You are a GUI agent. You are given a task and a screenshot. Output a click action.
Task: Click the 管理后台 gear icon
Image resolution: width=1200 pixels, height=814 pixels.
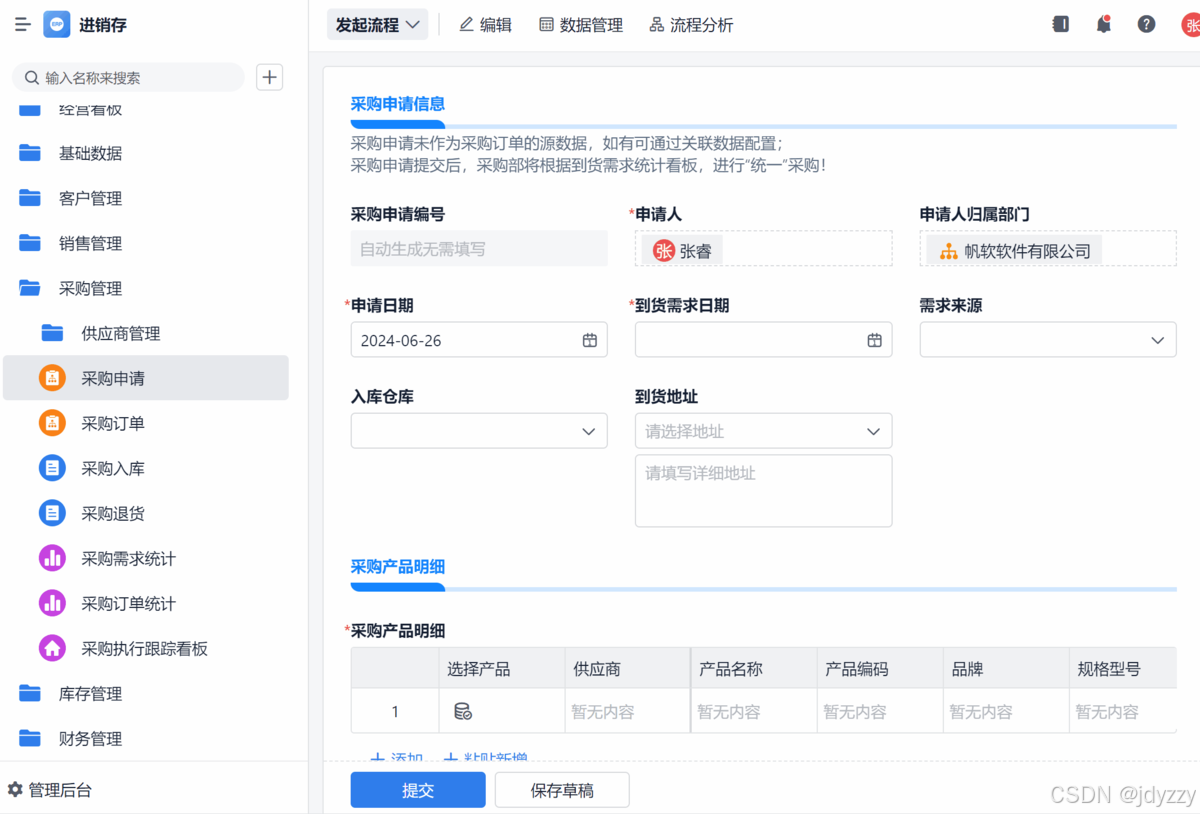15,789
